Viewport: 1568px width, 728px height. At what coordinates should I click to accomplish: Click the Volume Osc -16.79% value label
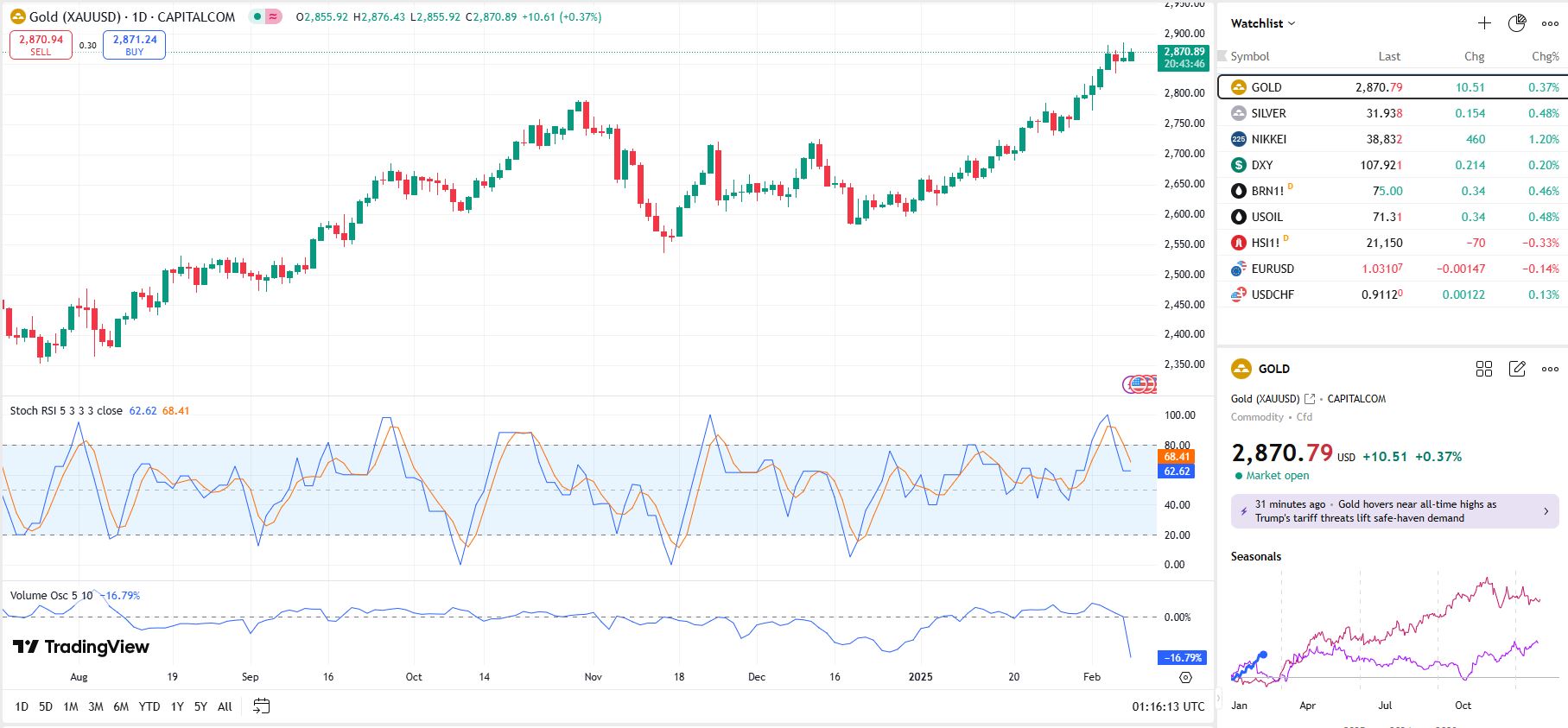tap(1181, 658)
